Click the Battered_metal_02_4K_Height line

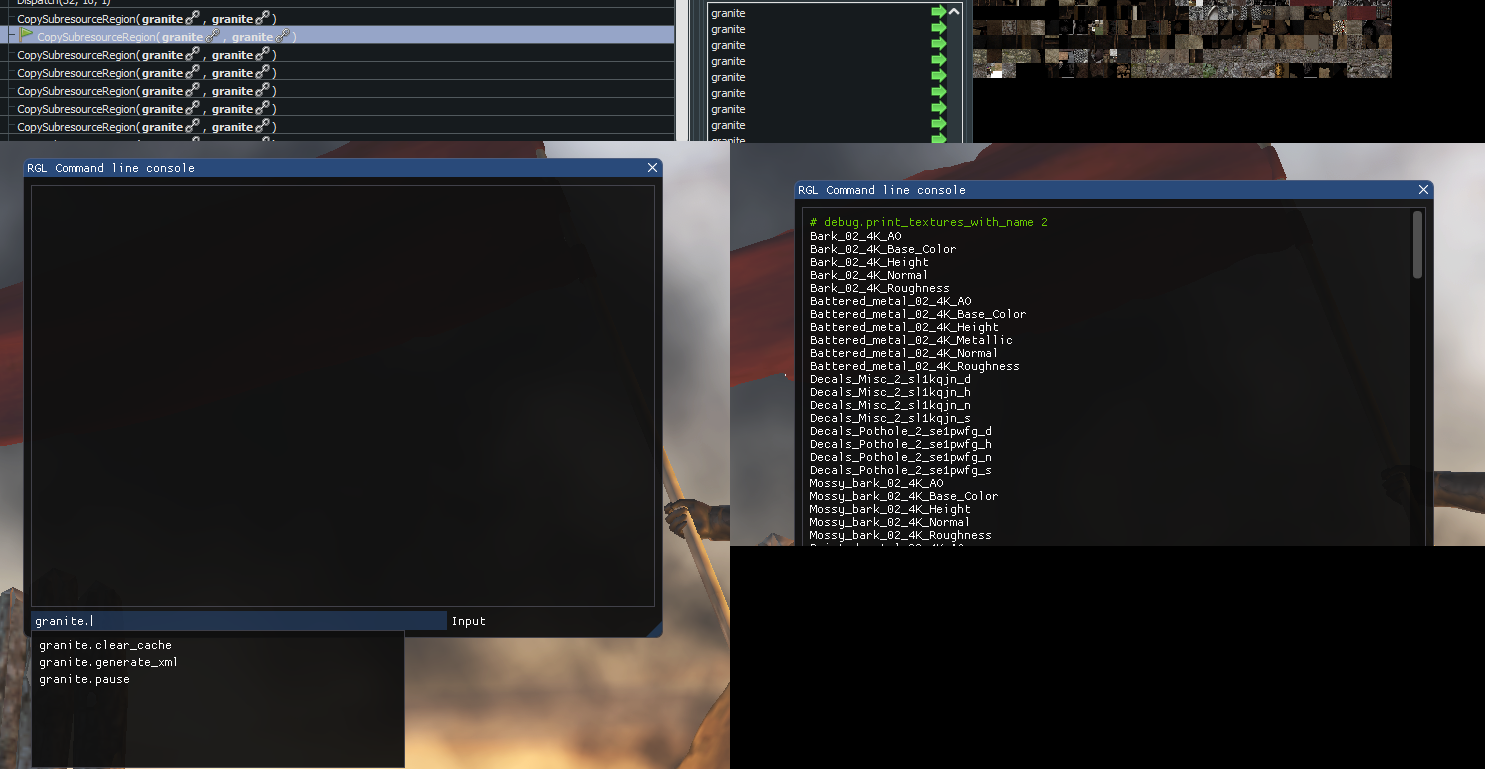904,327
